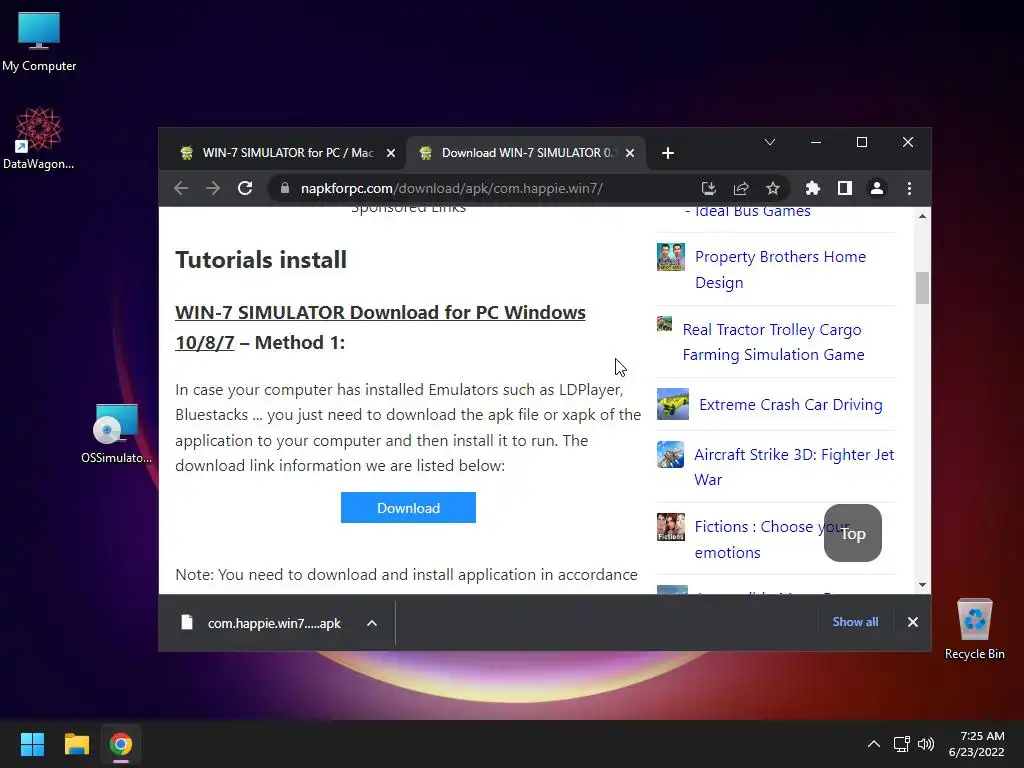Viewport: 1024px width, 768px height.
Task: Open File Explorer from taskbar
Action: pyautogui.click(x=76, y=744)
